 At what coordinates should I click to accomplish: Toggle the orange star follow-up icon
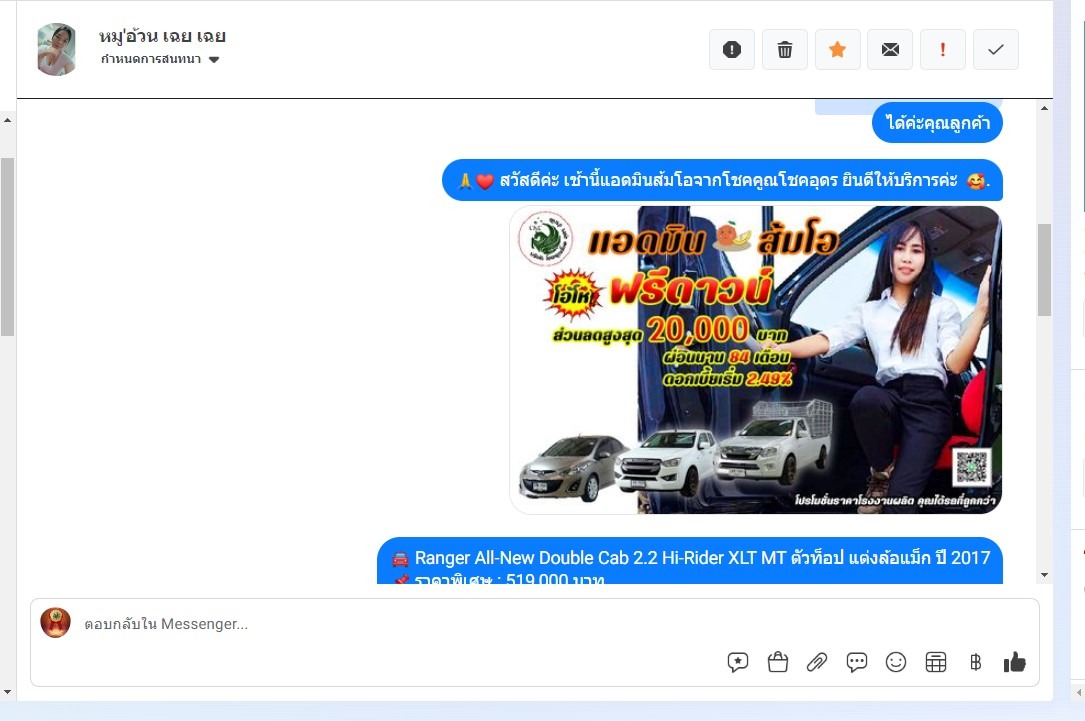(837, 50)
